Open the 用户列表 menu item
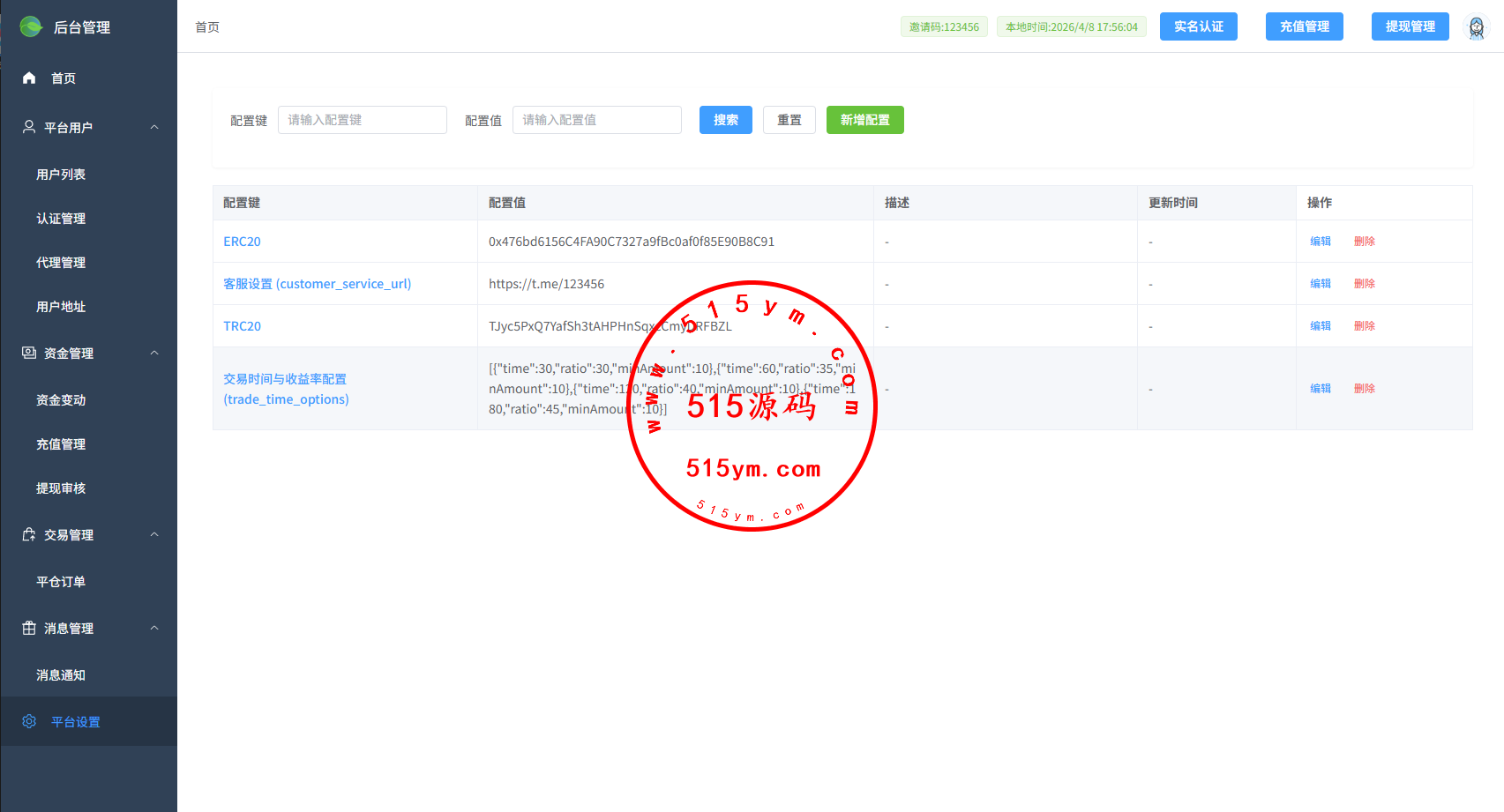The width and height of the screenshot is (1504, 812). point(61,175)
